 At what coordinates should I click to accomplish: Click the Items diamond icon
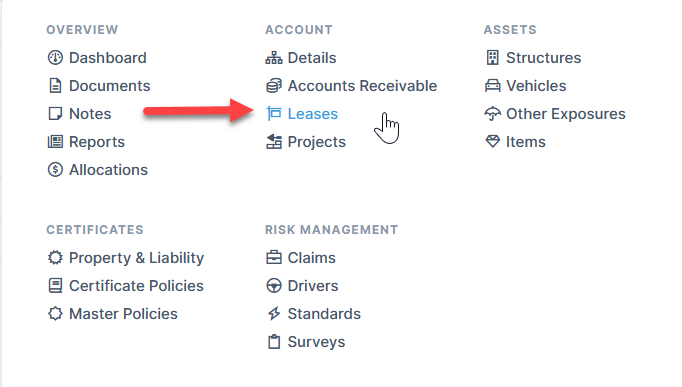click(492, 141)
